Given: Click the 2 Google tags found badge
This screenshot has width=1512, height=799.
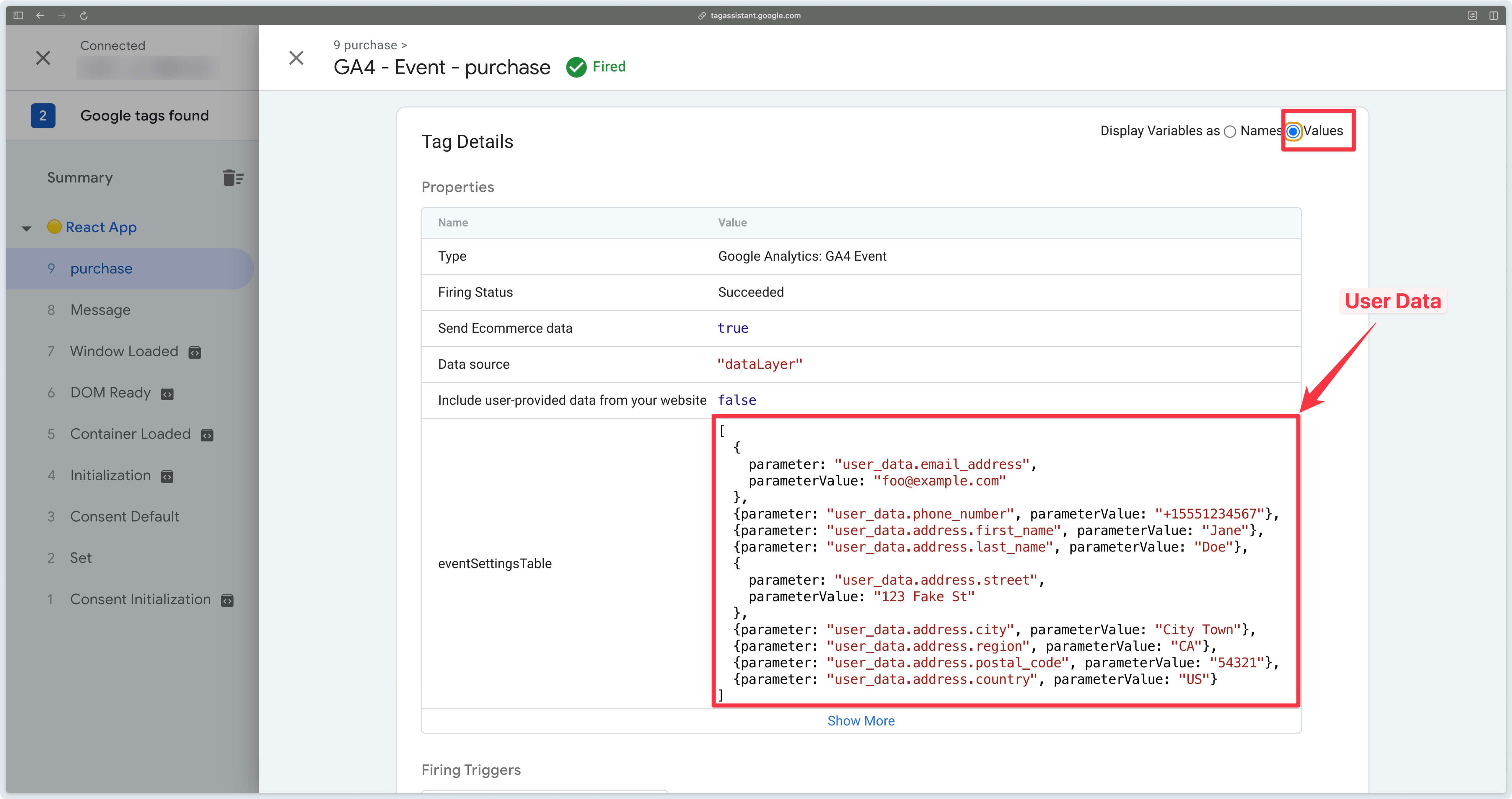Looking at the screenshot, I should [43, 116].
